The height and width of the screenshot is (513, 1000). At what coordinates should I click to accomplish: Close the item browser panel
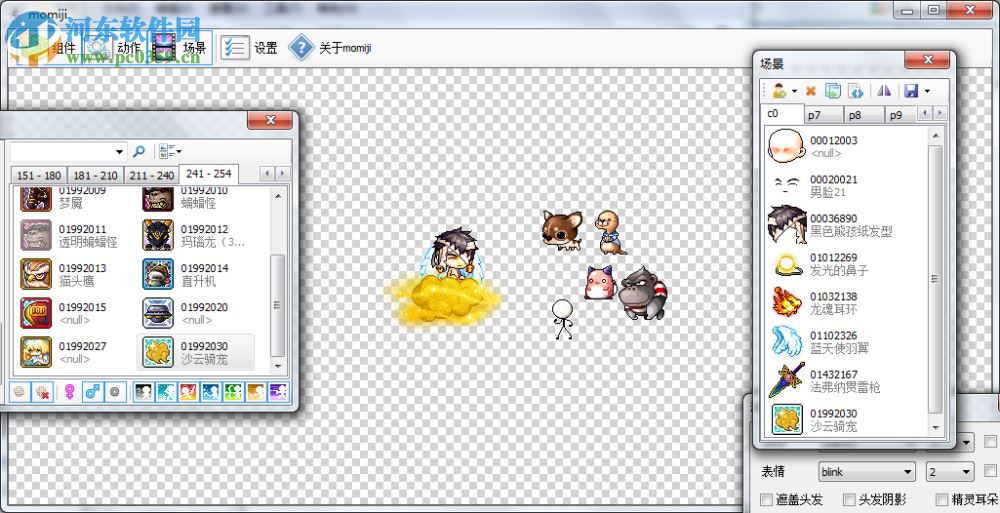click(x=270, y=120)
